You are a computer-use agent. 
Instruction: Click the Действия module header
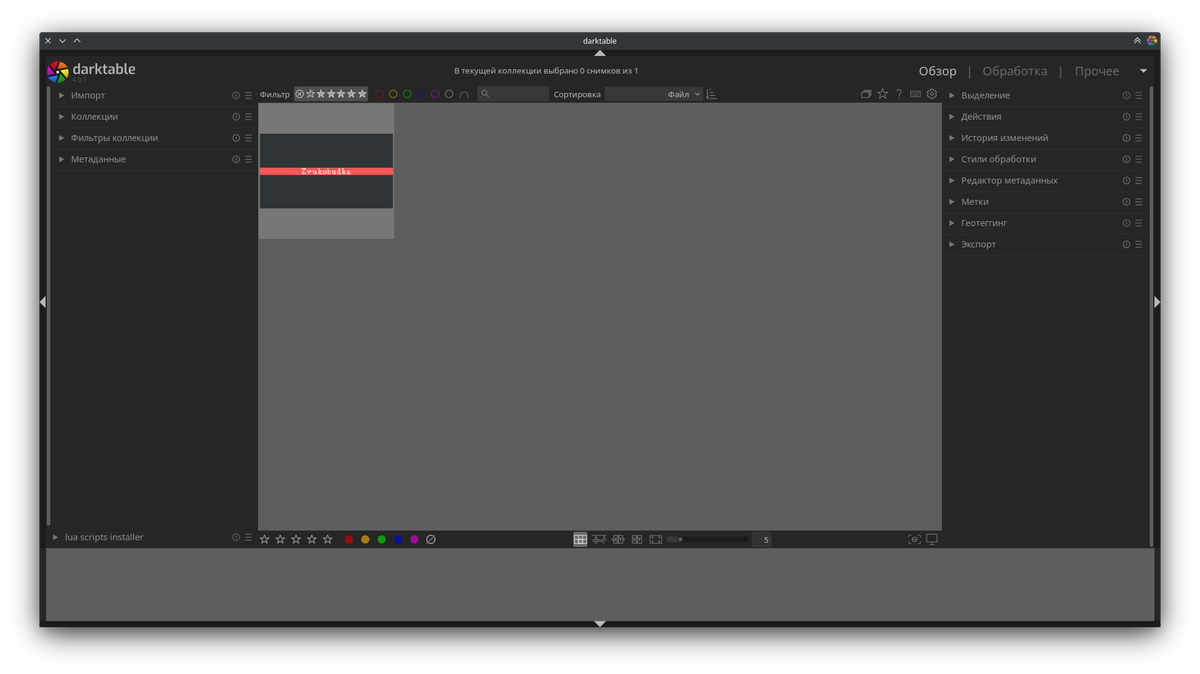[1045, 117]
